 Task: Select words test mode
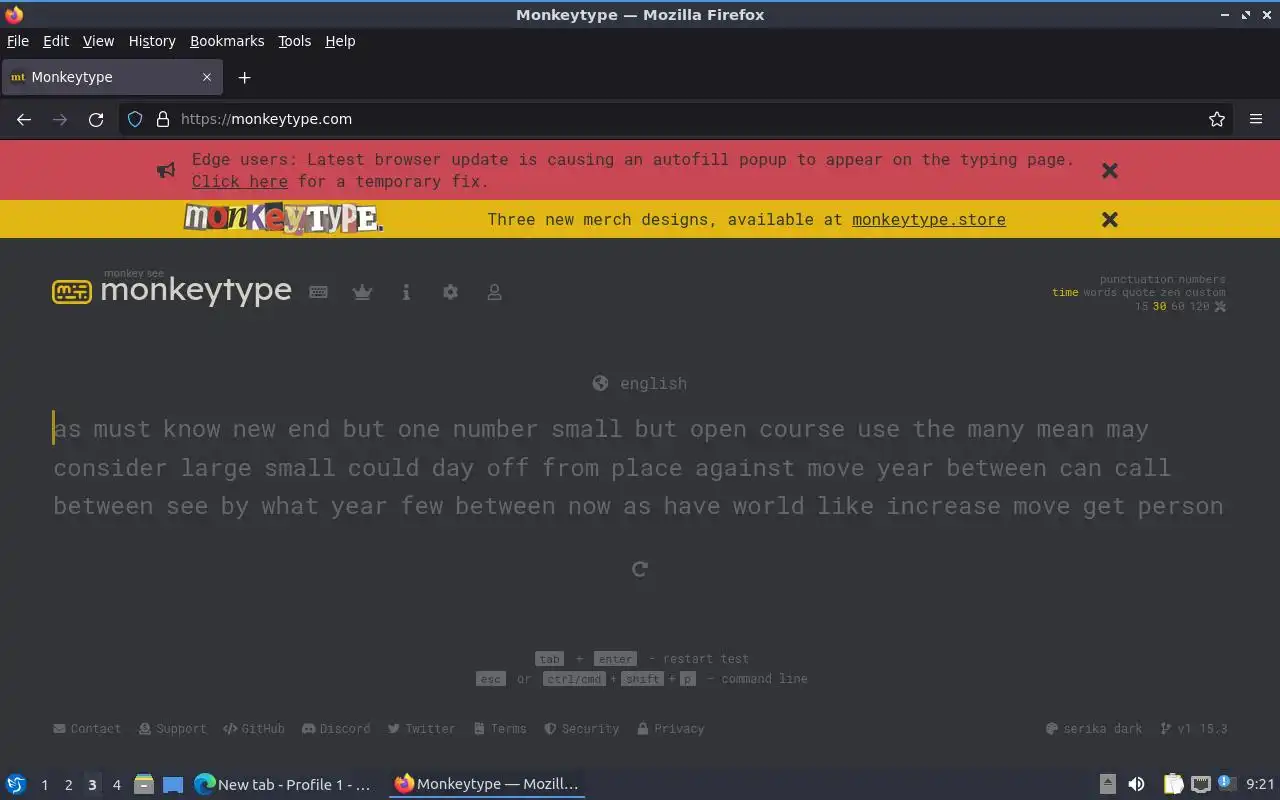1100,293
